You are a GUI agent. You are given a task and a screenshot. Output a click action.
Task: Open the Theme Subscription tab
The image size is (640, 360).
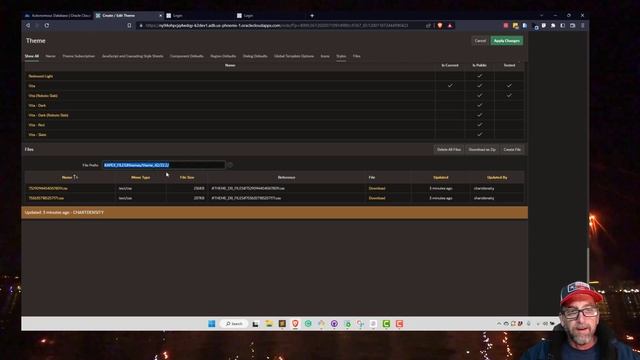click(x=78, y=56)
